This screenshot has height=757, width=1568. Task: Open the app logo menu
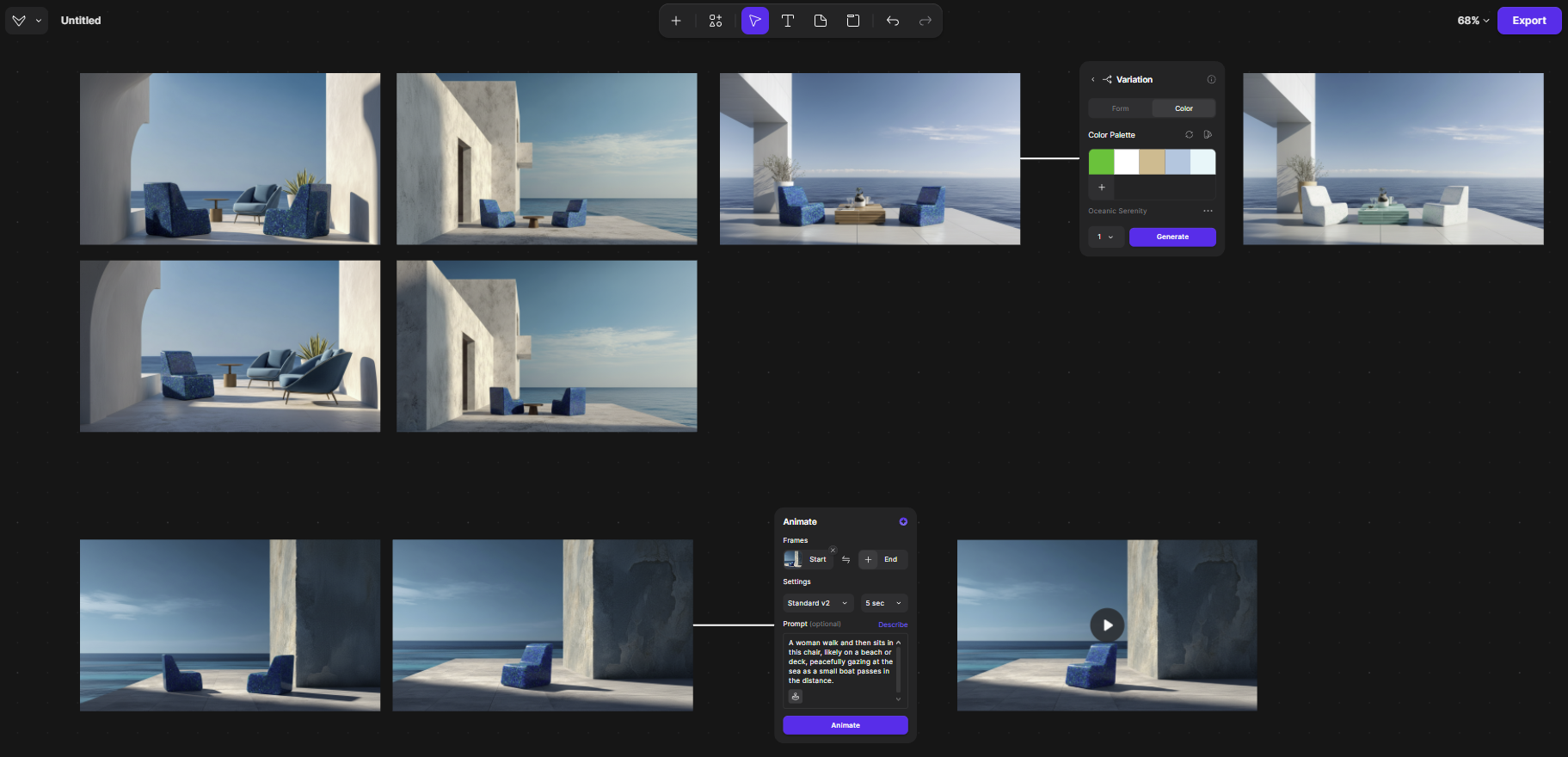[x=26, y=21]
